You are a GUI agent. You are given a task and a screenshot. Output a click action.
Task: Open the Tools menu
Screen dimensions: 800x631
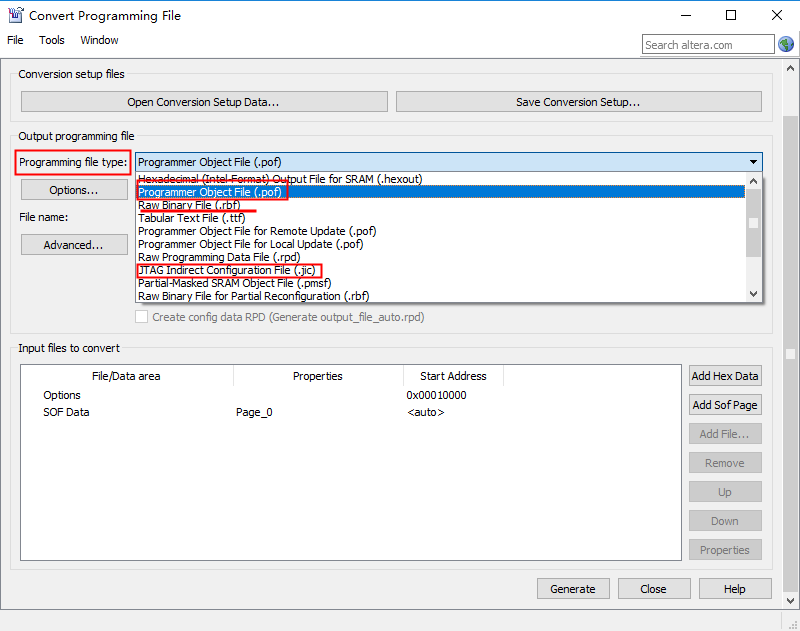pos(52,40)
